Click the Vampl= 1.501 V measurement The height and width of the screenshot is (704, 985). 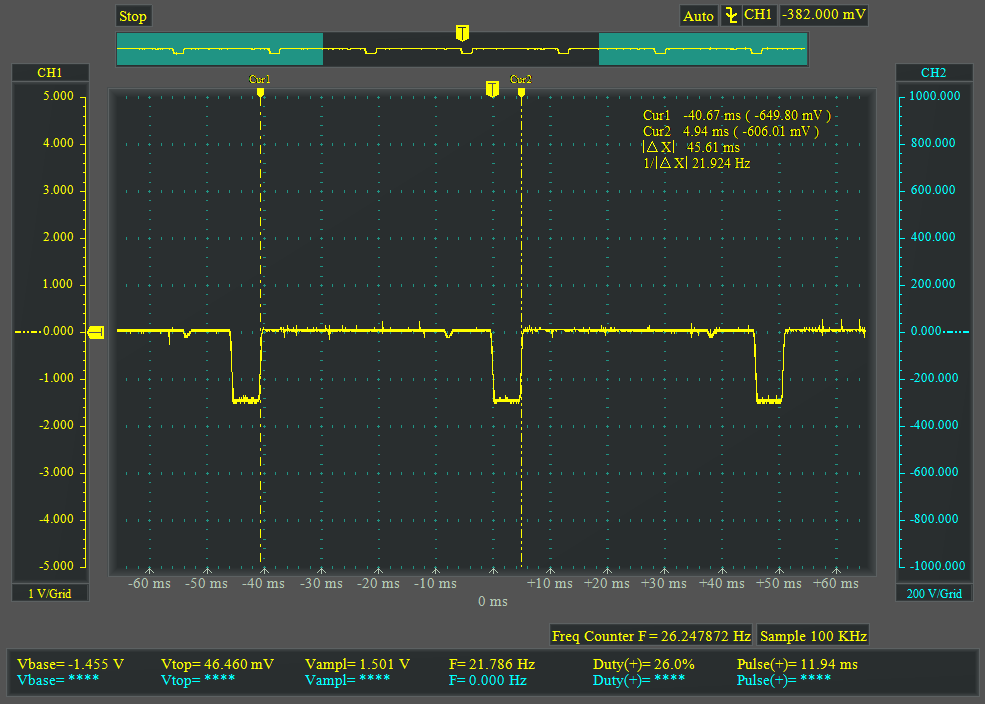tap(357, 664)
